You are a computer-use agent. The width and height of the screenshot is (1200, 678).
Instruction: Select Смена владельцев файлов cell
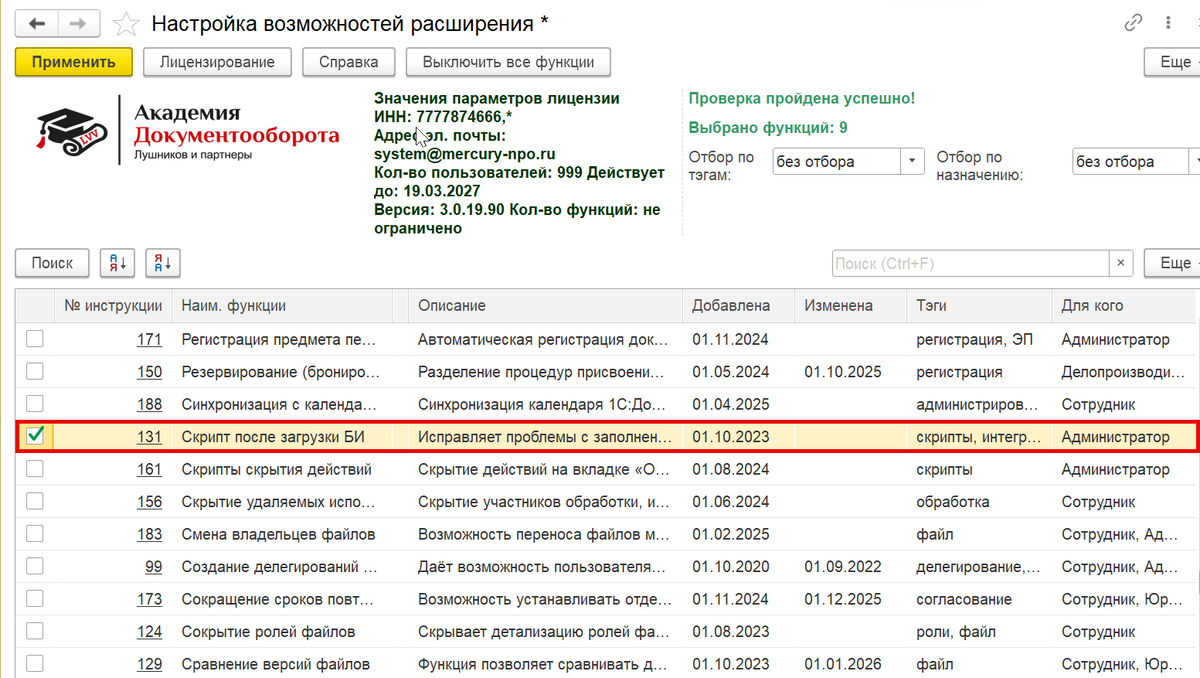278,535
